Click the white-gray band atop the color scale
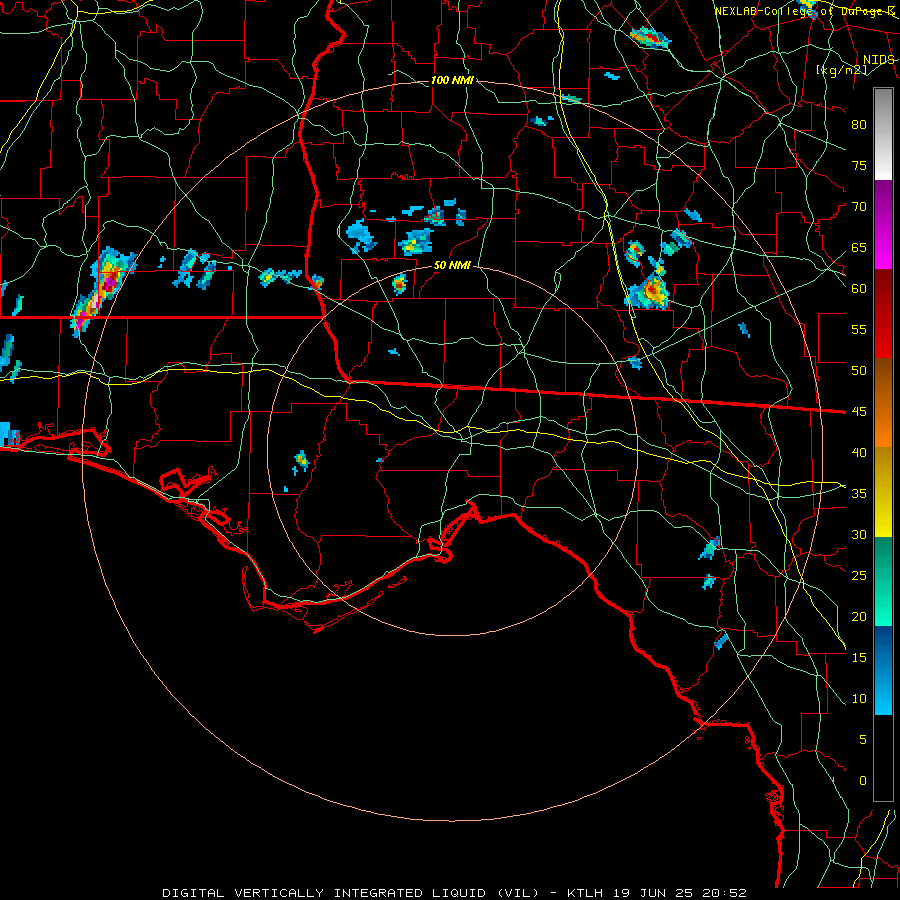This screenshot has height=900, width=900. point(883,134)
